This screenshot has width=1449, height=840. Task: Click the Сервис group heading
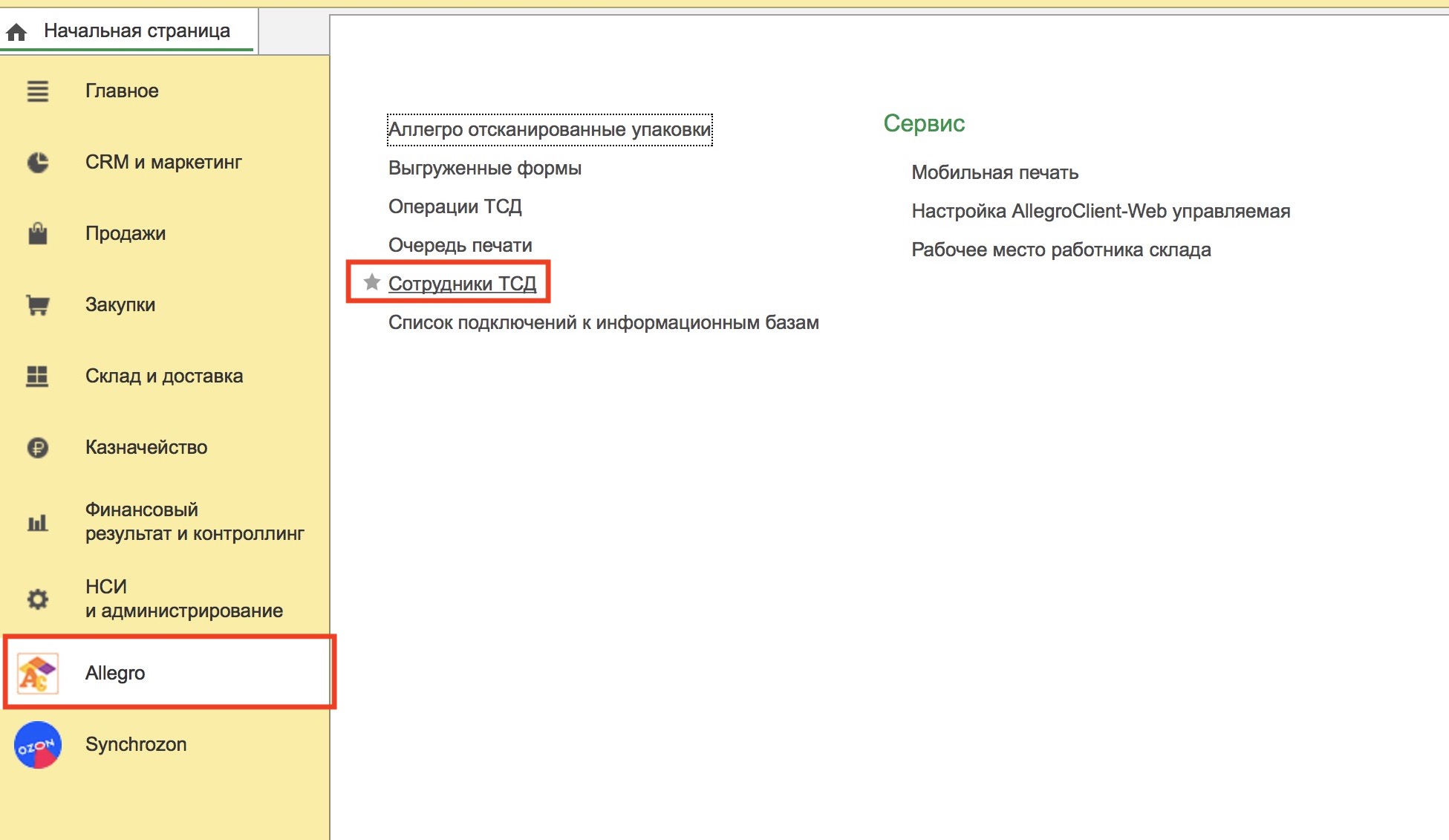click(924, 123)
